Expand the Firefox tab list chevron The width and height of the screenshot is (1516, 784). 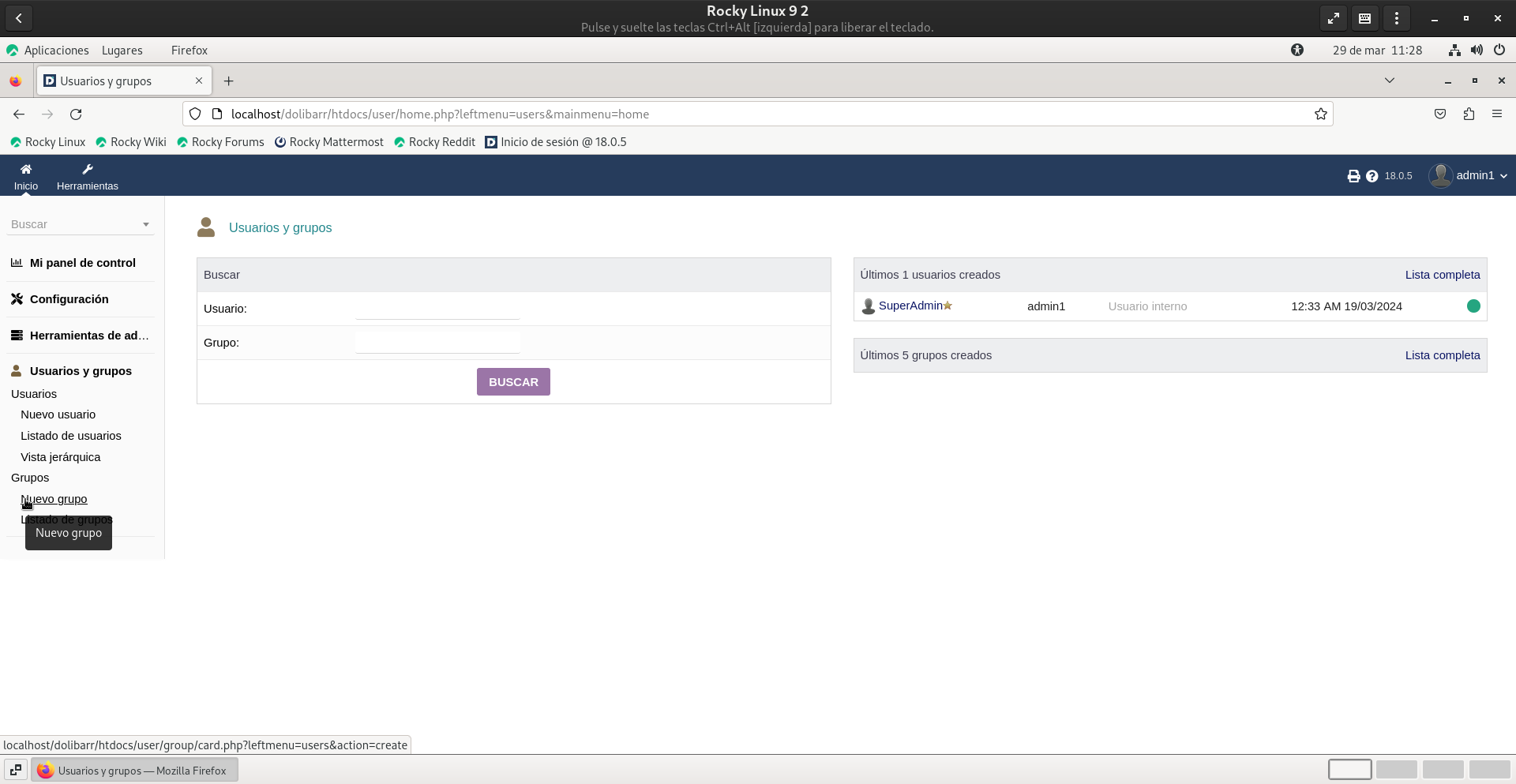pos(1390,81)
